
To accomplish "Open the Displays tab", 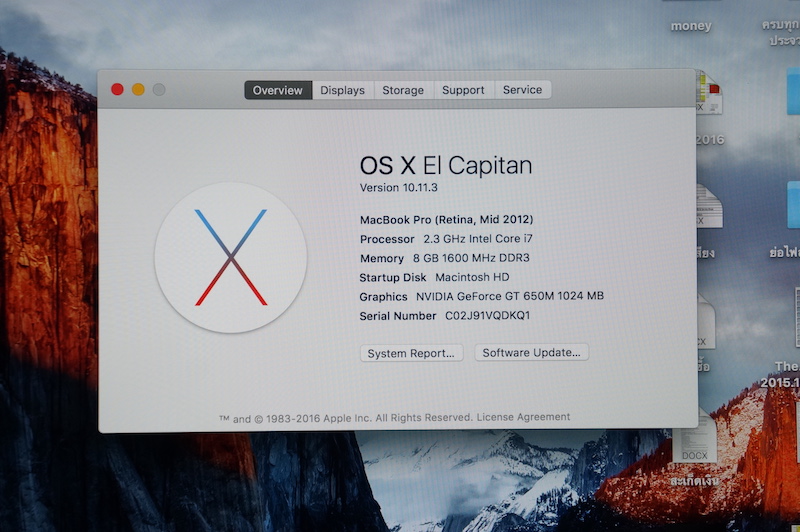I will (x=343, y=90).
